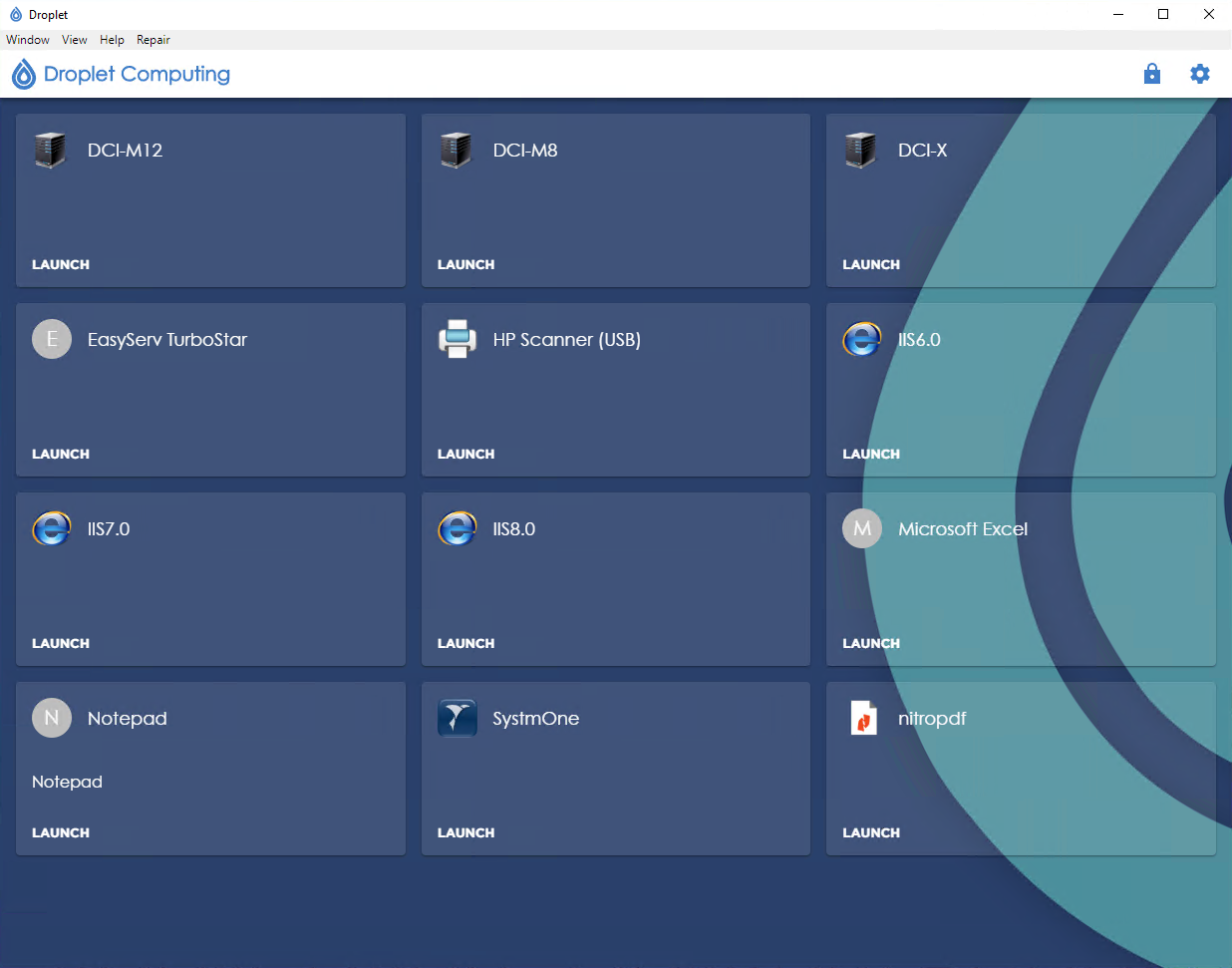This screenshot has height=968, width=1232.
Task: Click the HP Scanner (USB) title text
Action: [567, 340]
